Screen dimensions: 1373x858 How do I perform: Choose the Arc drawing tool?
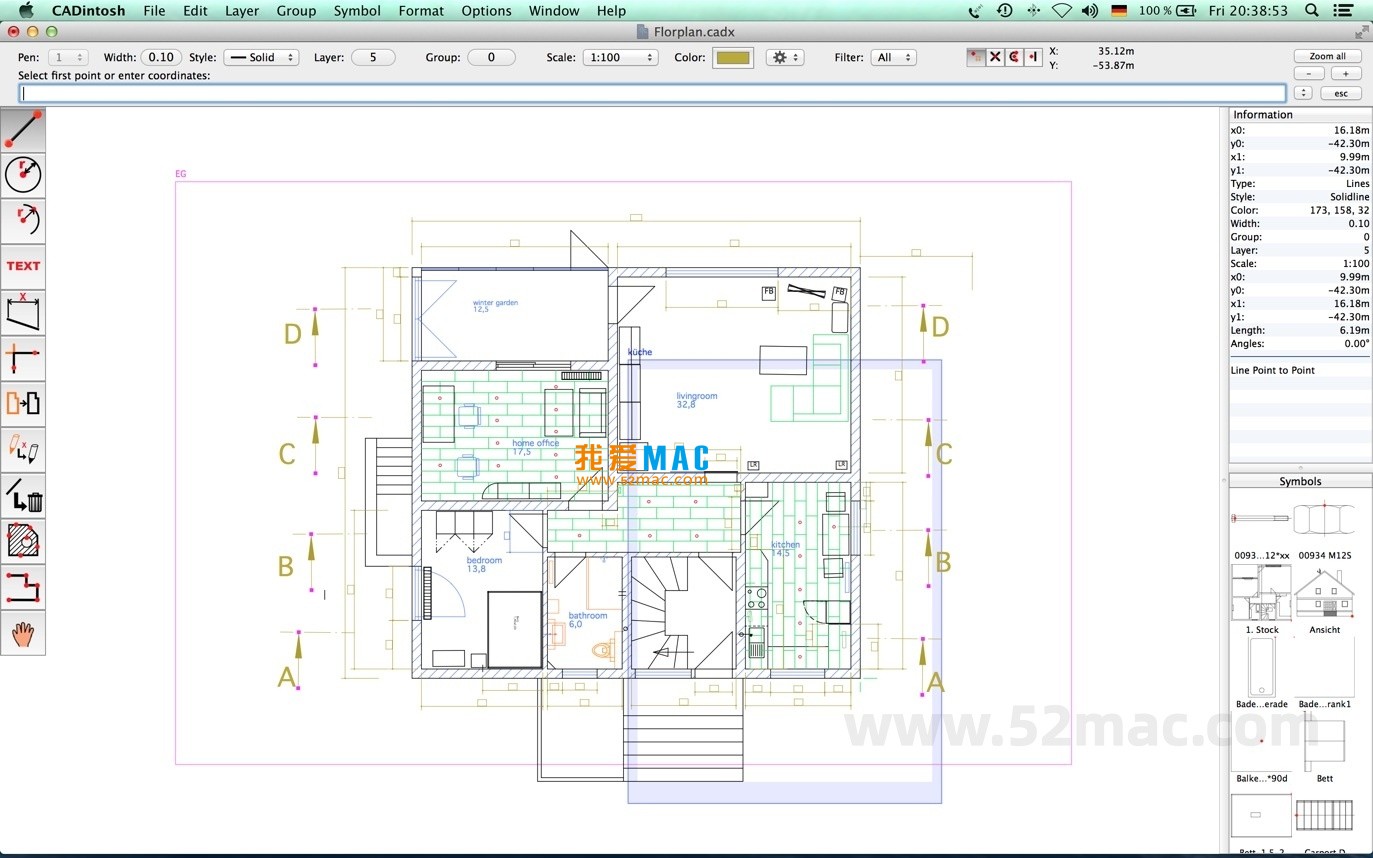click(22, 220)
